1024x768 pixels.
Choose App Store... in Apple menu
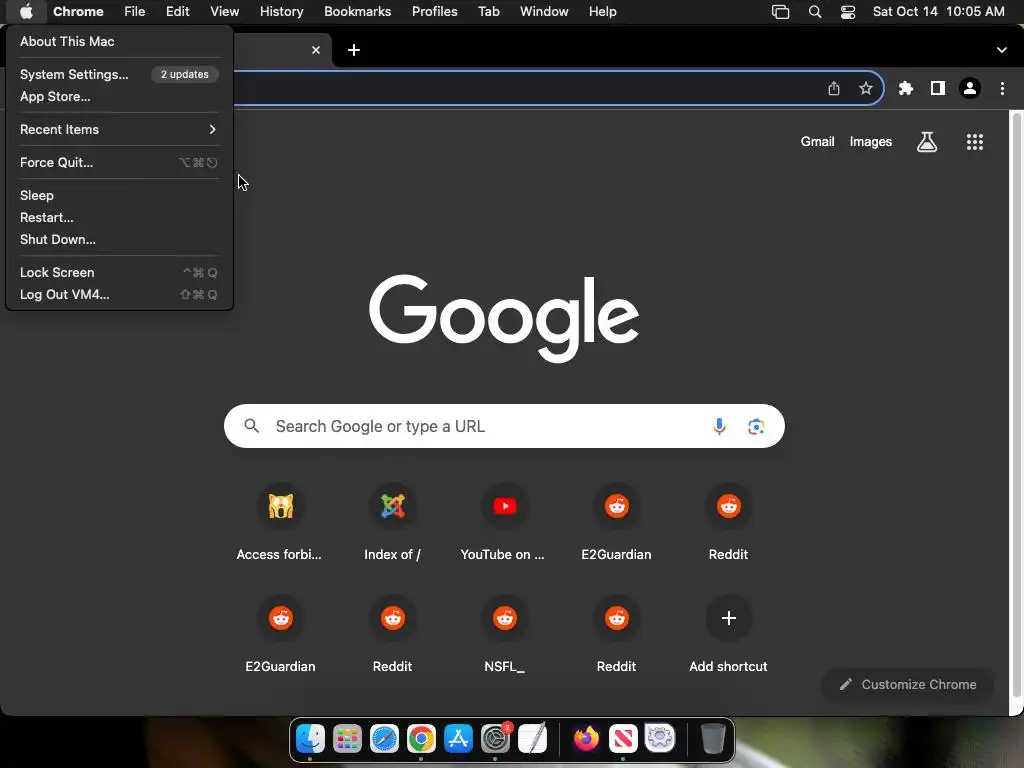(119, 96)
